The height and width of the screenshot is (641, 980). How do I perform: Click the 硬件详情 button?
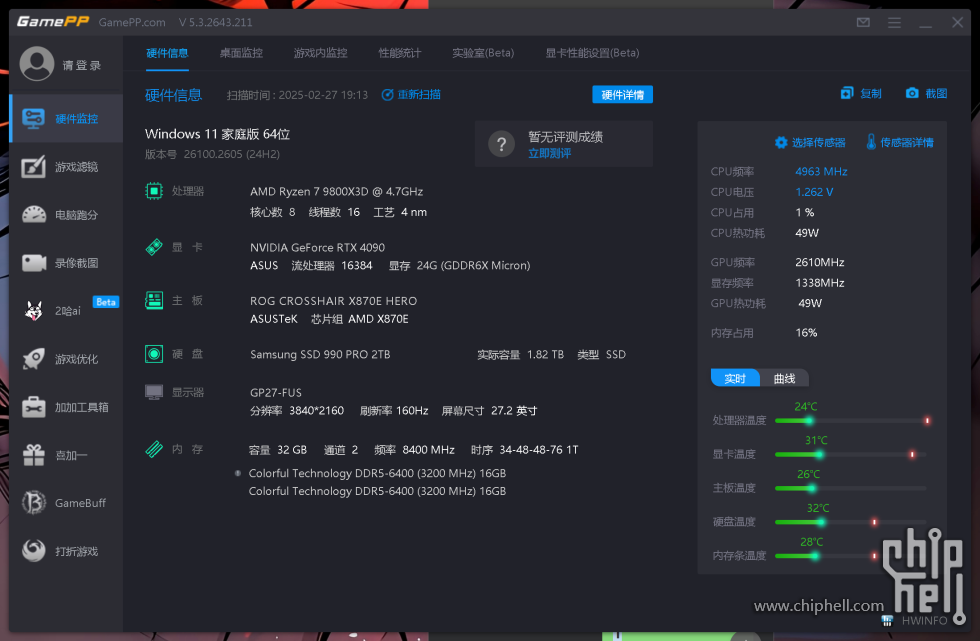point(622,94)
